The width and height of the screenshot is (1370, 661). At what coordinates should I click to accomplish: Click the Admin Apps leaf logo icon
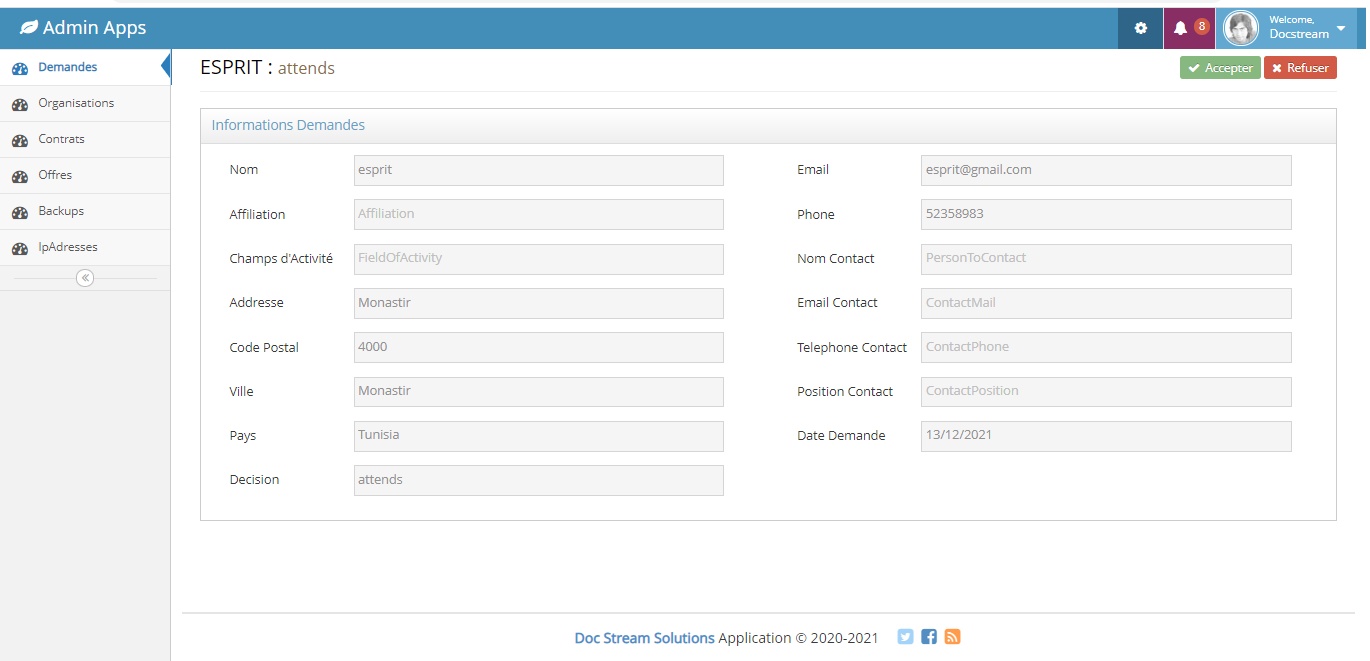29,28
